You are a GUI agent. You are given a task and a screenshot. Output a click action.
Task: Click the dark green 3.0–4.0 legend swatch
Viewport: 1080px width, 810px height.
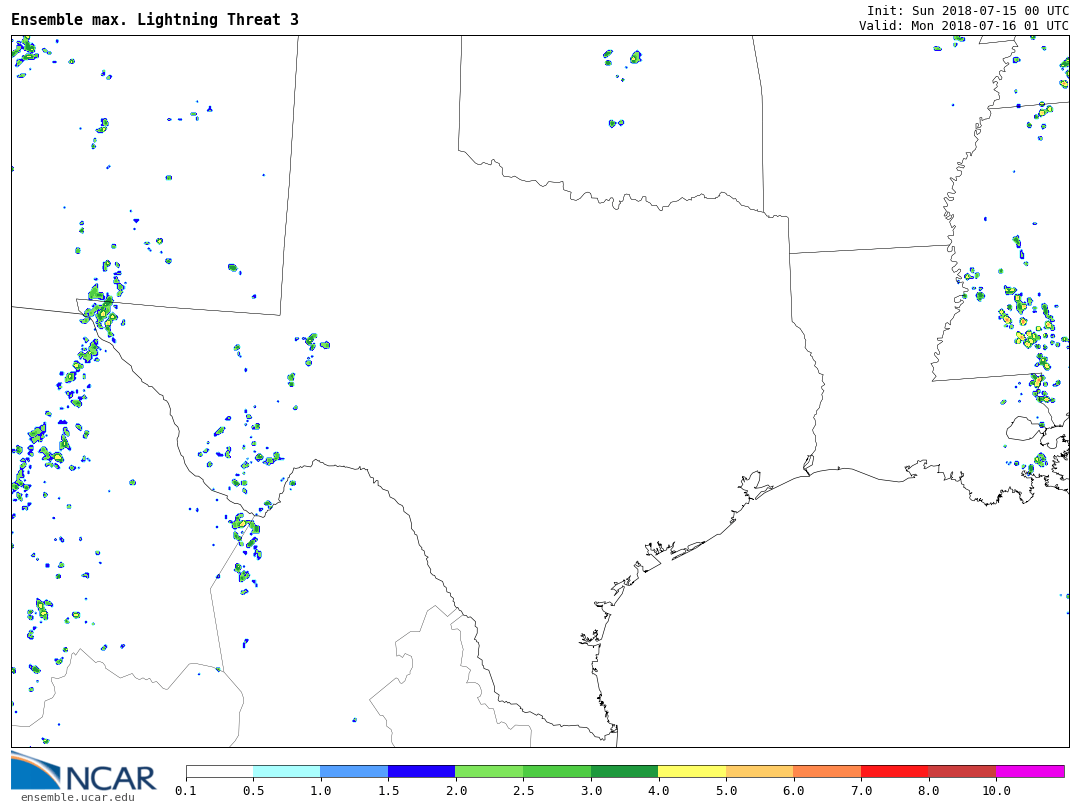click(625, 771)
